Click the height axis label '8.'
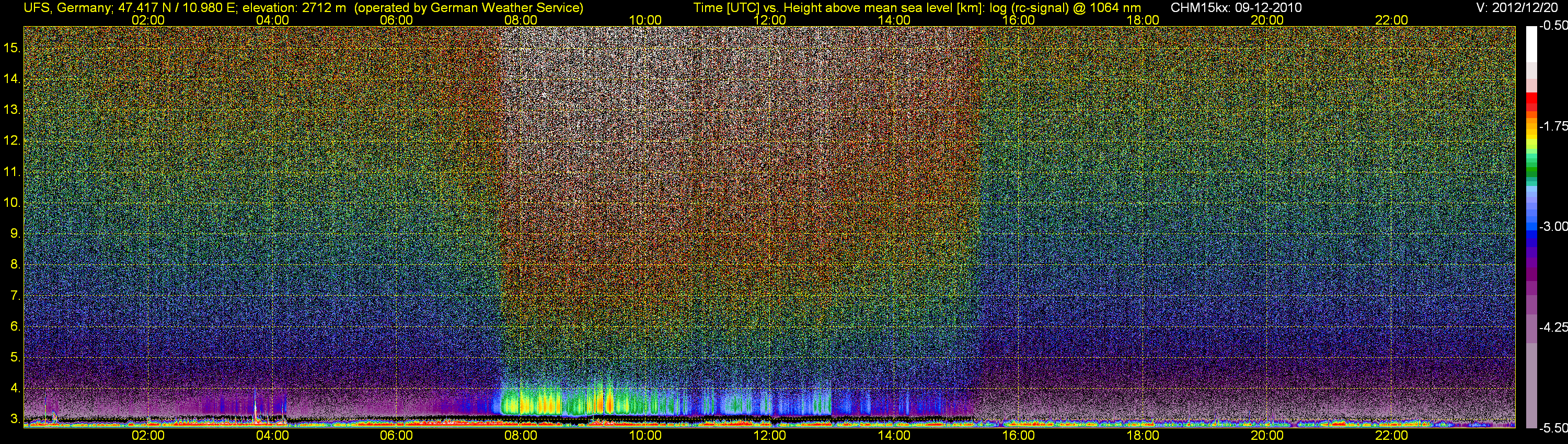1568x444 pixels. coord(15,265)
